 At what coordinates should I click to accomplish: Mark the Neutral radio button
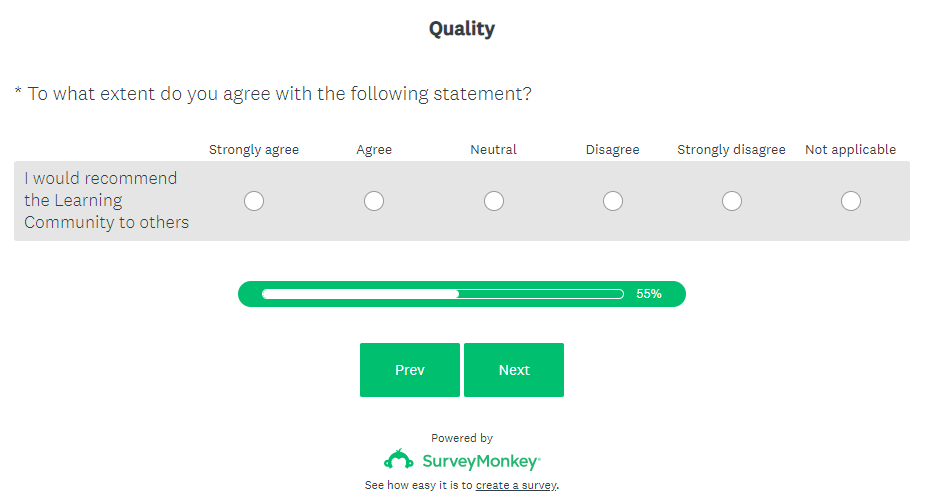tap(494, 201)
